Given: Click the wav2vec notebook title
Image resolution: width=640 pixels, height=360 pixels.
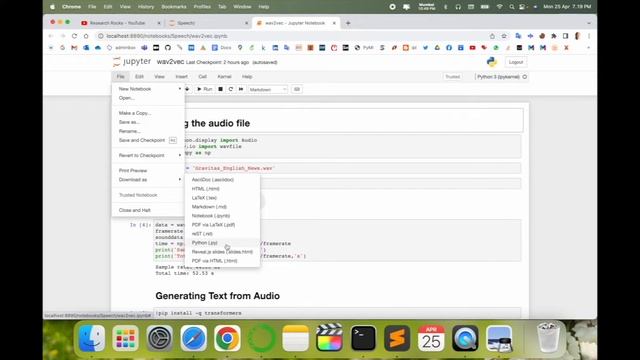Looking at the screenshot, I should (x=170, y=62).
